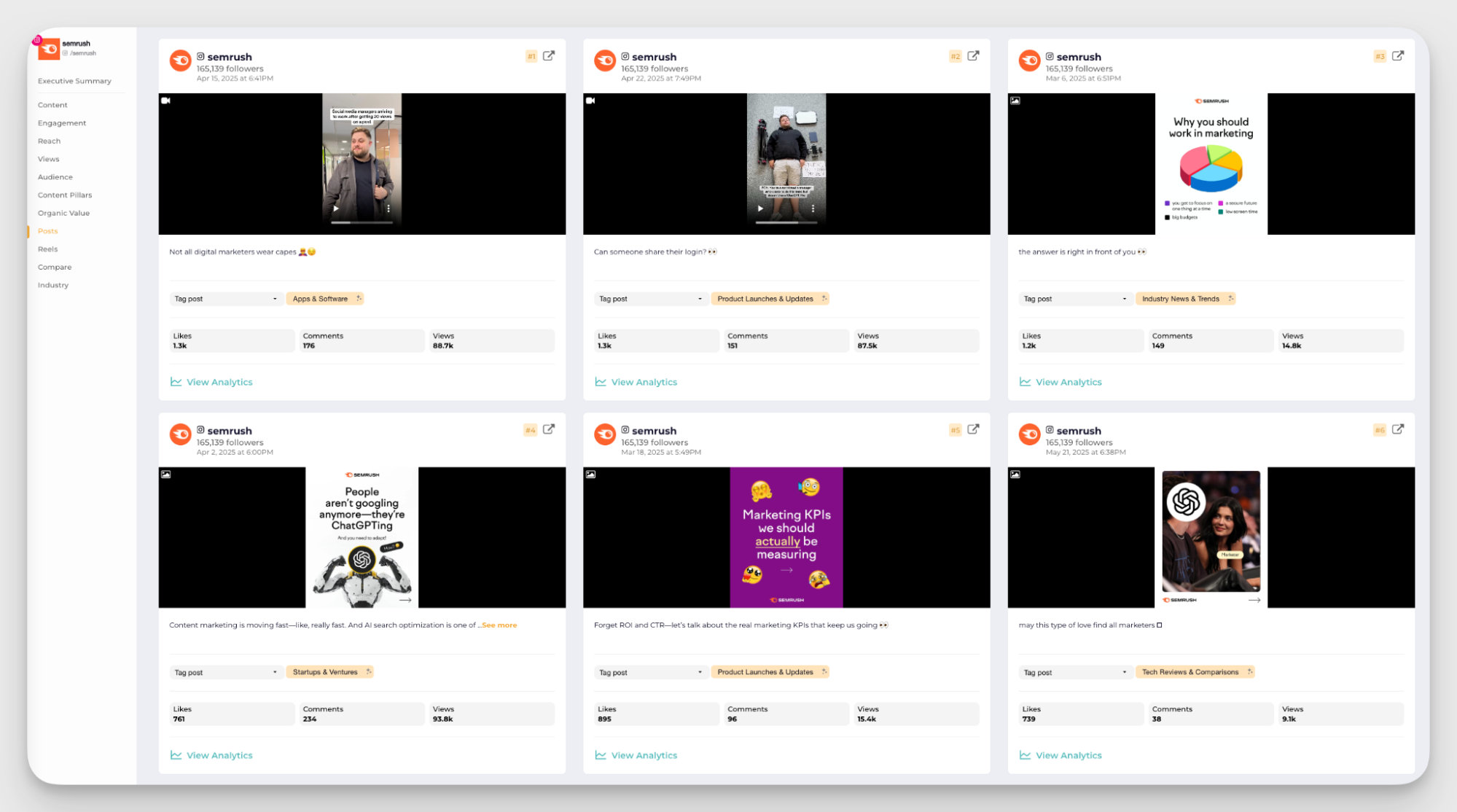This screenshot has height=812, width=1457.
Task: Click the sparkle icon on Tech Reviews & Comparisons tag
Action: click(x=1249, y=671)
